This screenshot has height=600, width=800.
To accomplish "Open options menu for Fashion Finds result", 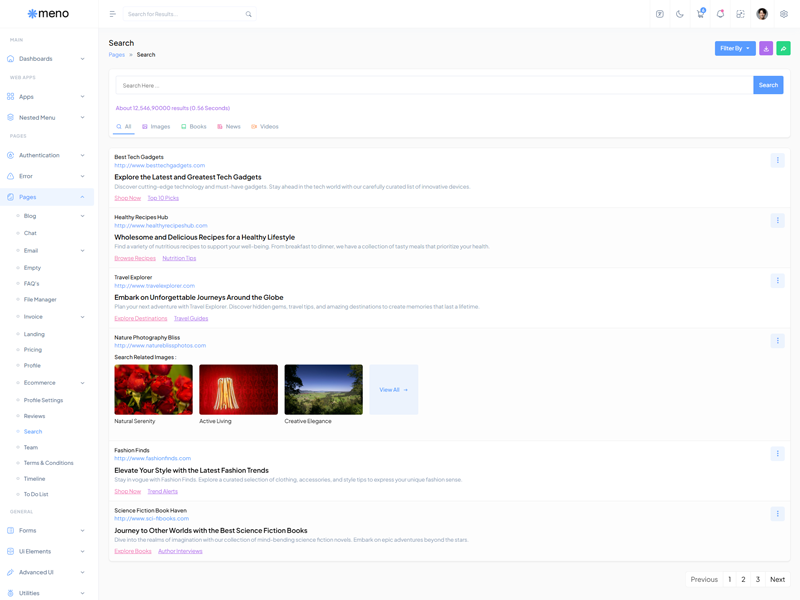I will coord(777,453).
